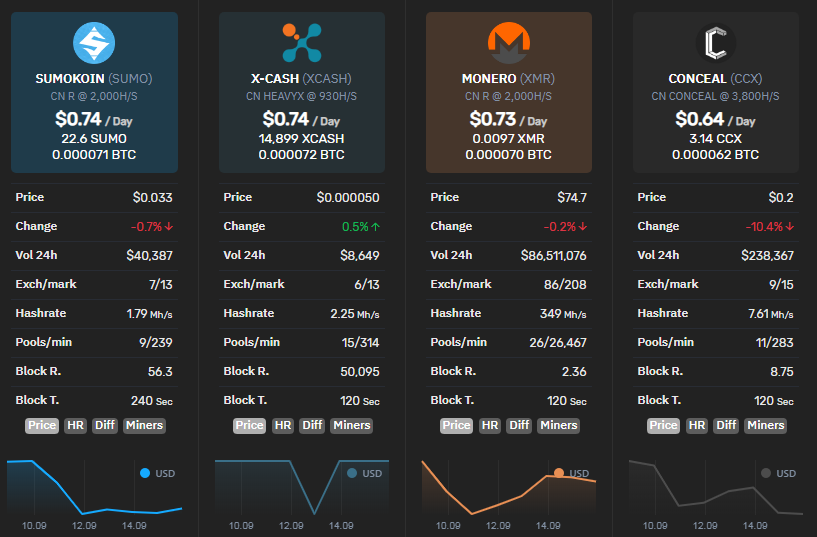Click red down arrow in Conceal Change row
Viewport: 817px width, 537px height.
click(789, 227)
